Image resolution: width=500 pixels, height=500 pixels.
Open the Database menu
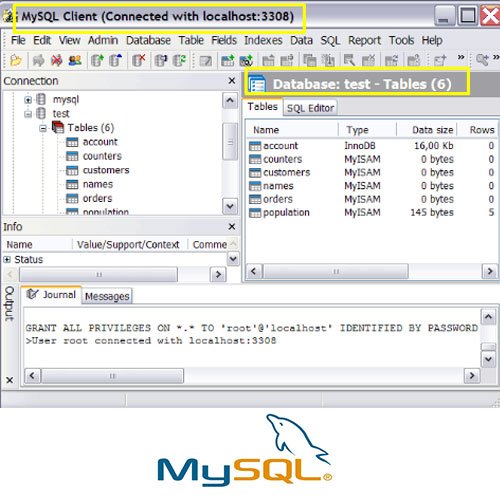click(148, 40)
